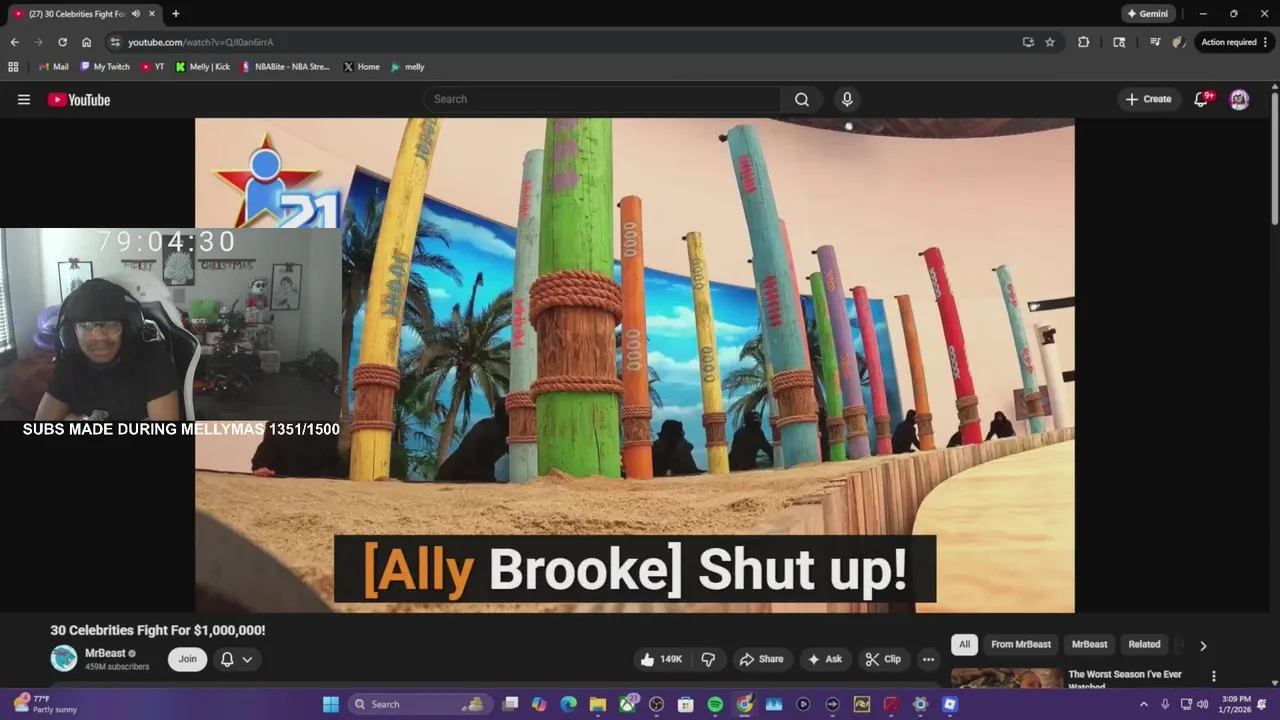Image resolution: width=1280 pixels, height=720 pixels.
Task: Open the Settings gear on the taskbar
Action: [x=920, y=704]
